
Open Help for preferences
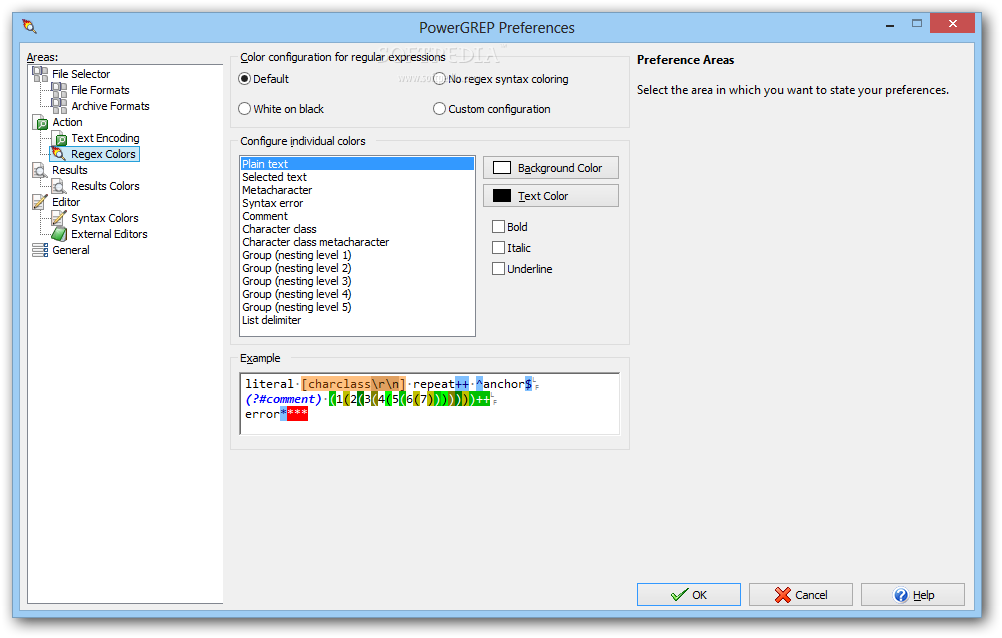tap(913, 595)
